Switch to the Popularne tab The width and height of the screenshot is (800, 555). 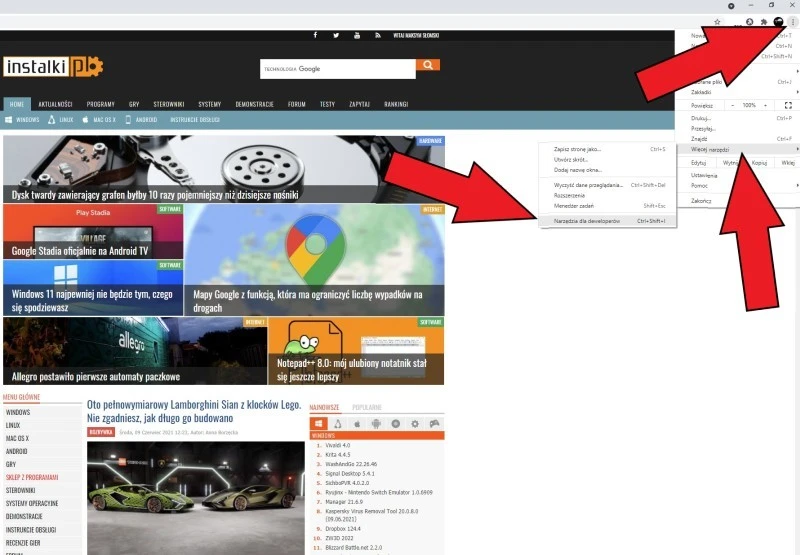point(366,408)
